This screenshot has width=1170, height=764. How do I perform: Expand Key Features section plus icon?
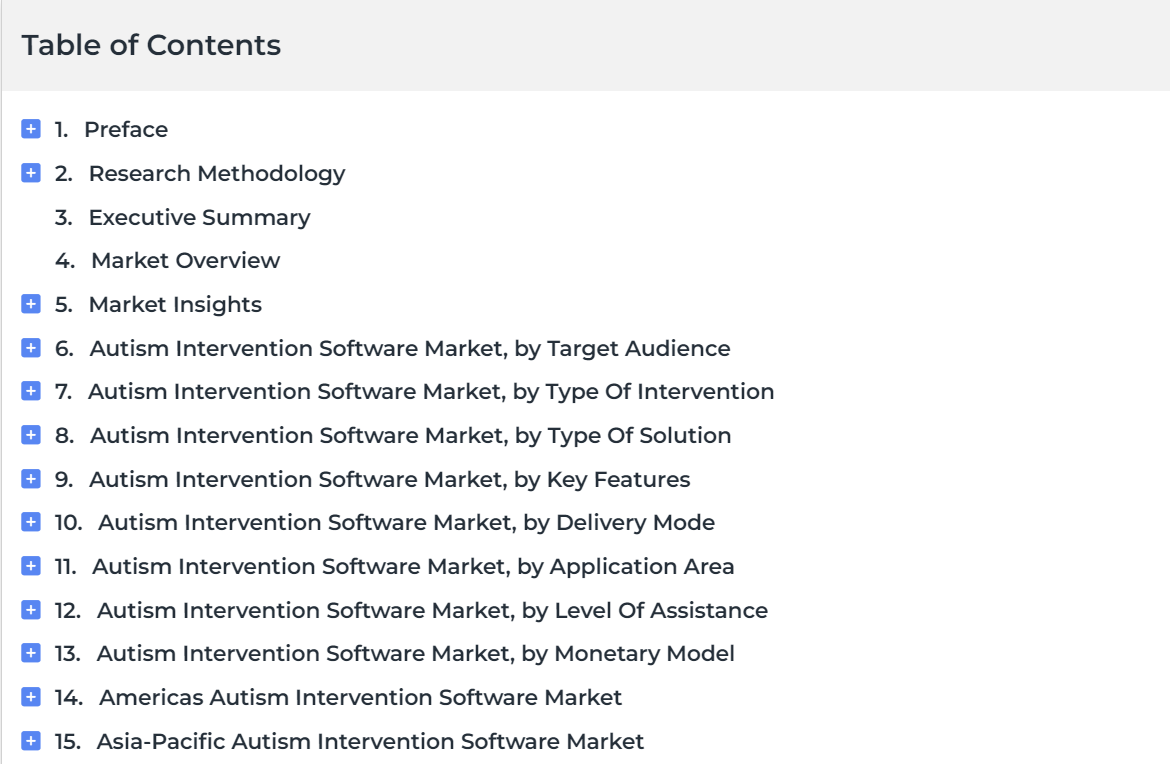point(31,479)
